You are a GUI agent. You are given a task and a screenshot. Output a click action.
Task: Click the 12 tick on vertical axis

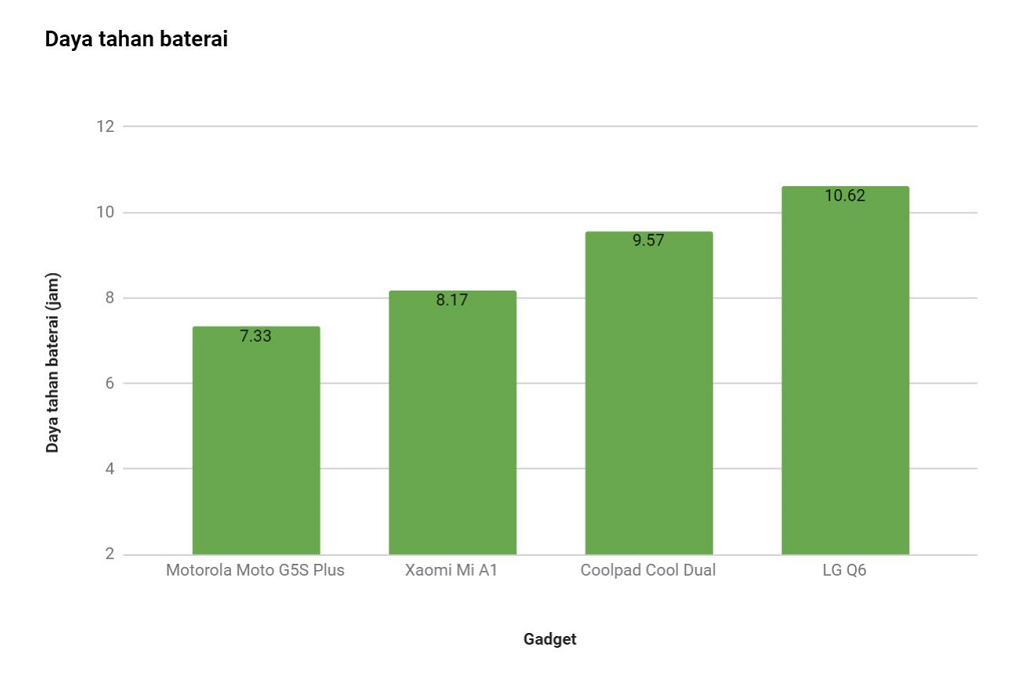coord(104,127)
